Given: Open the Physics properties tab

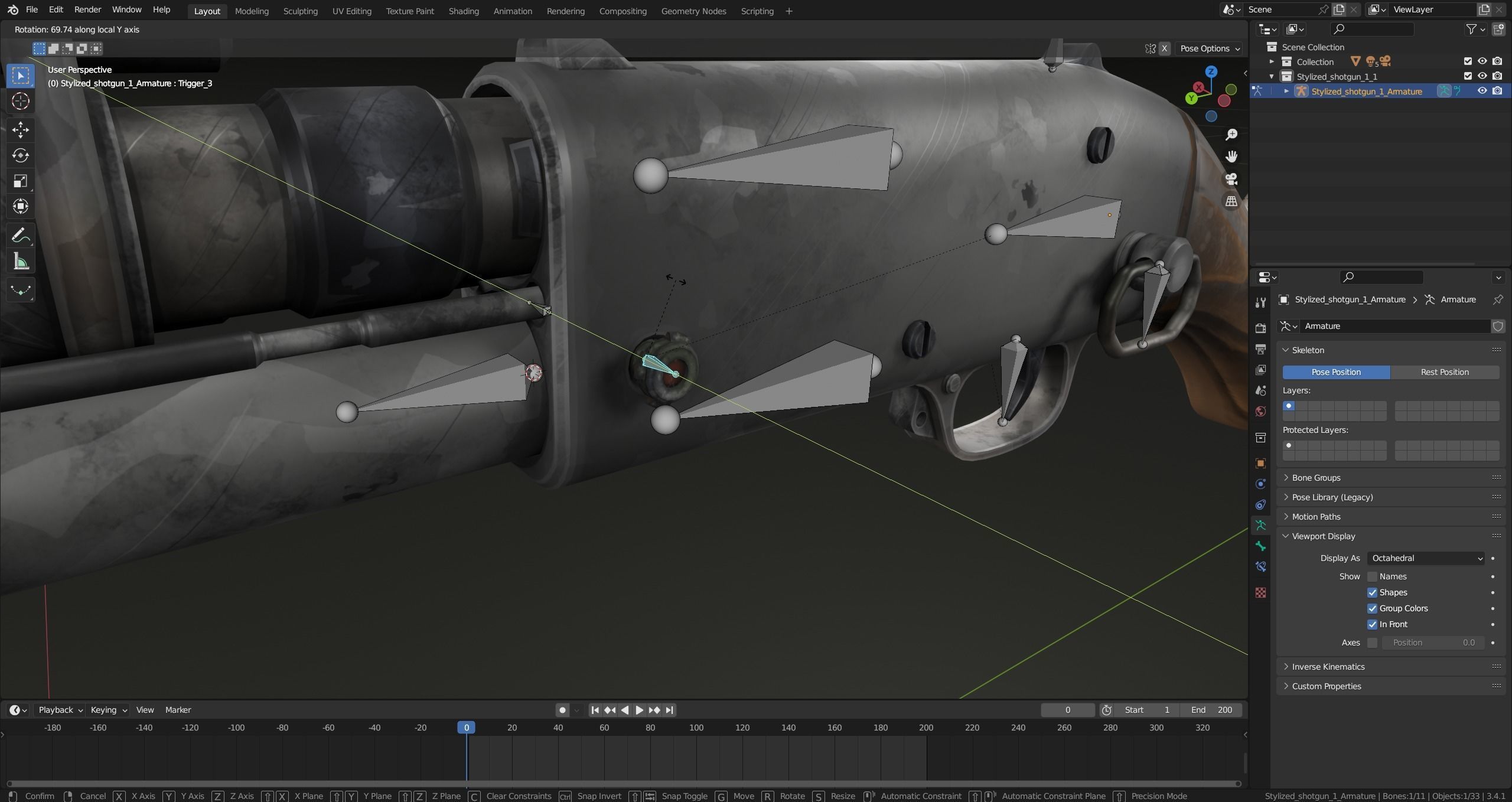Looking at the screenshot, I should 1260,484.
